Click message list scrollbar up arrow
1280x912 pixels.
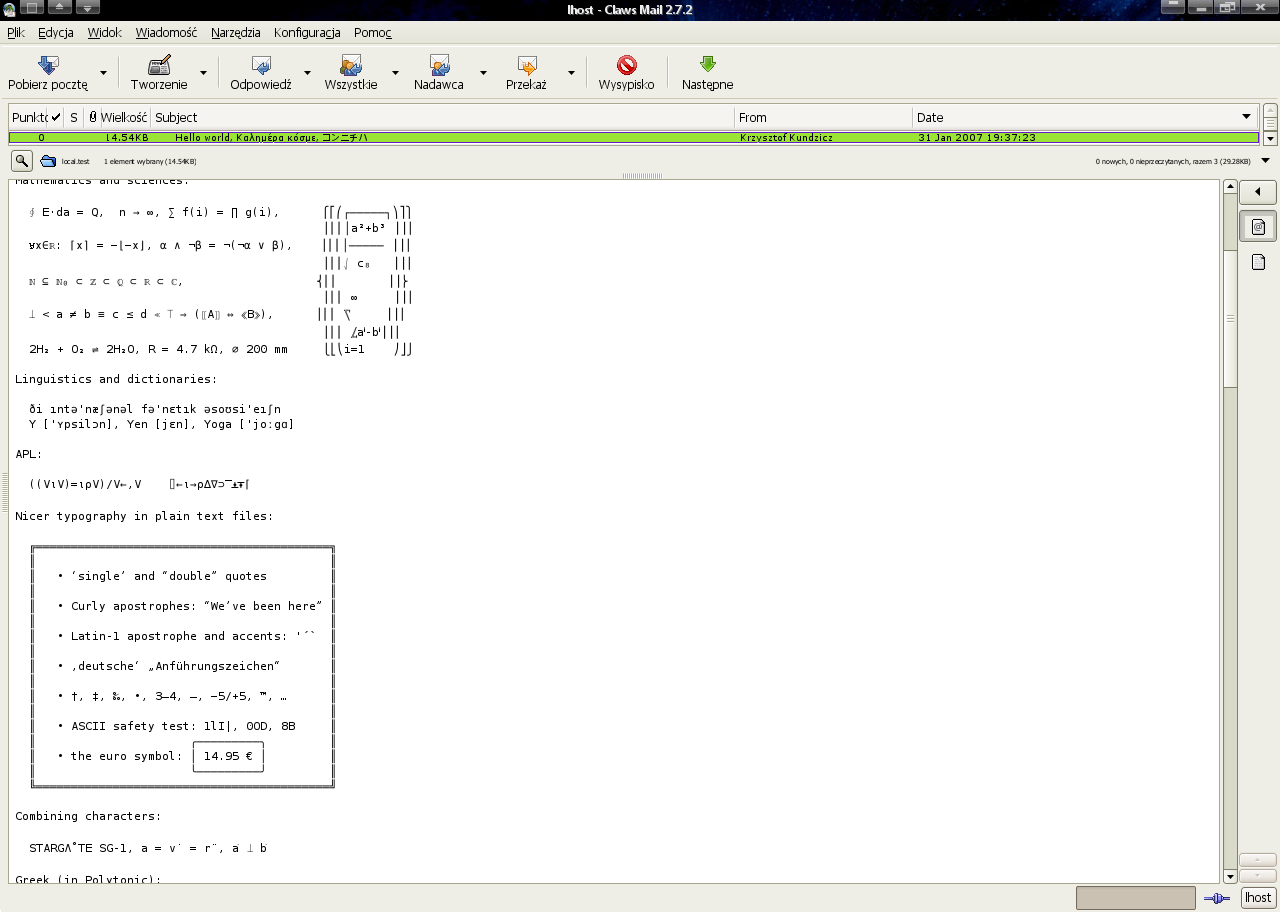tap(1270, 111)
